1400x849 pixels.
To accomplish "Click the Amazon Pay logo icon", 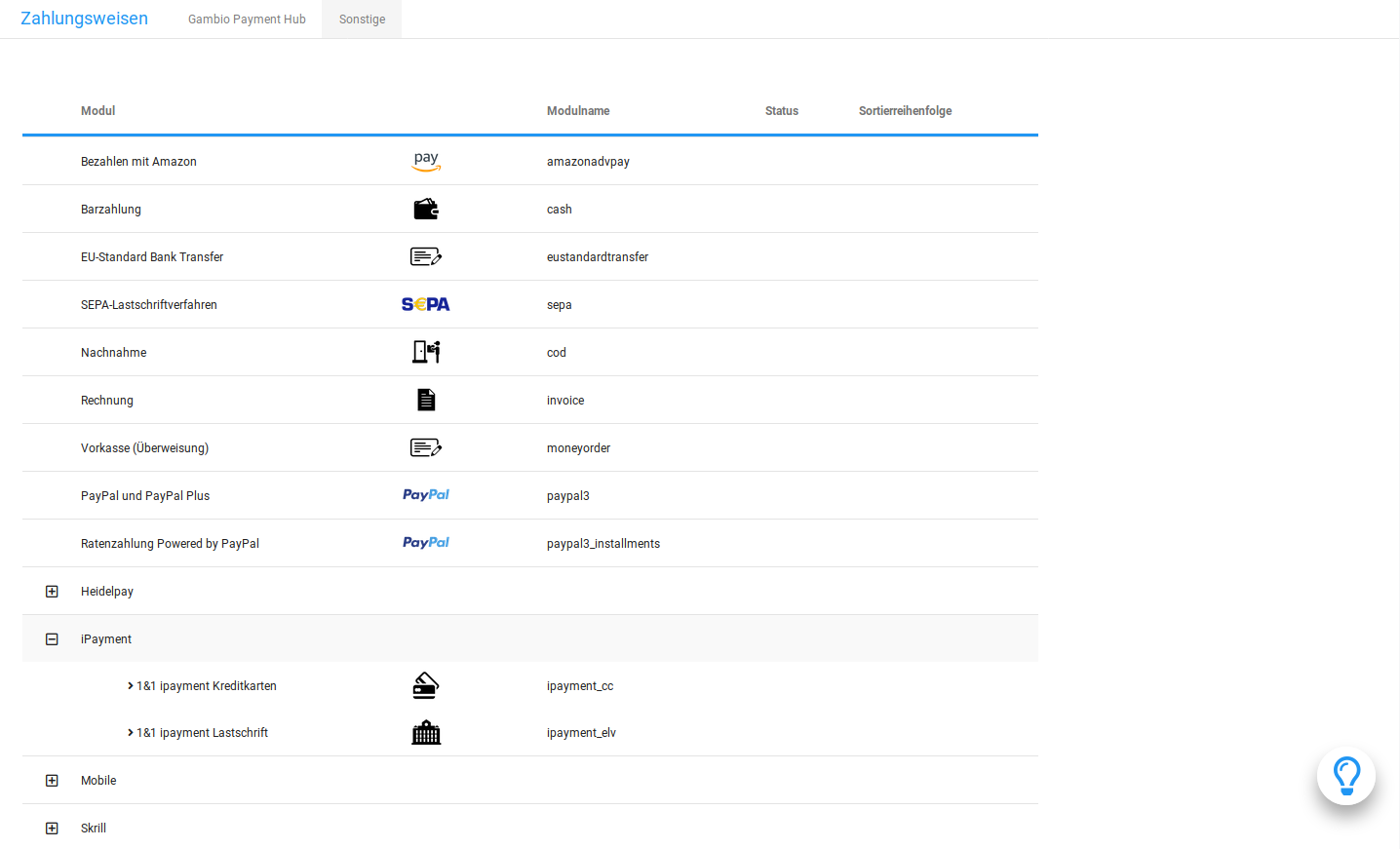I will (x=426, y=162).
